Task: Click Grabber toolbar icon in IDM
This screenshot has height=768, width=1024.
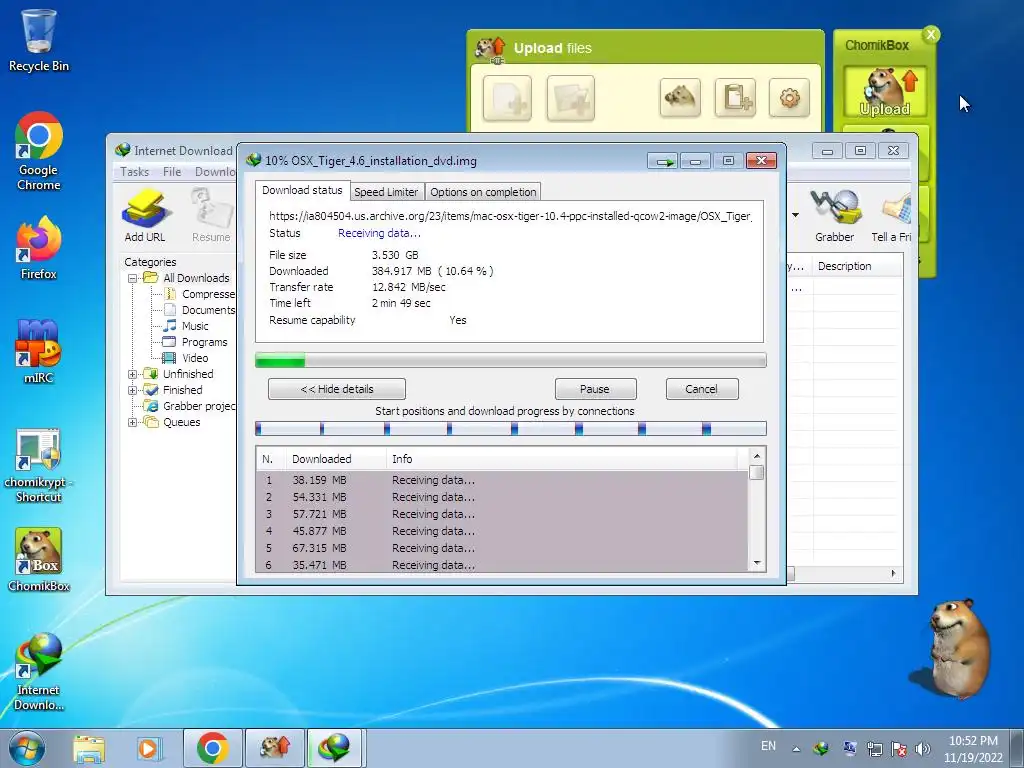Action: 834,216
